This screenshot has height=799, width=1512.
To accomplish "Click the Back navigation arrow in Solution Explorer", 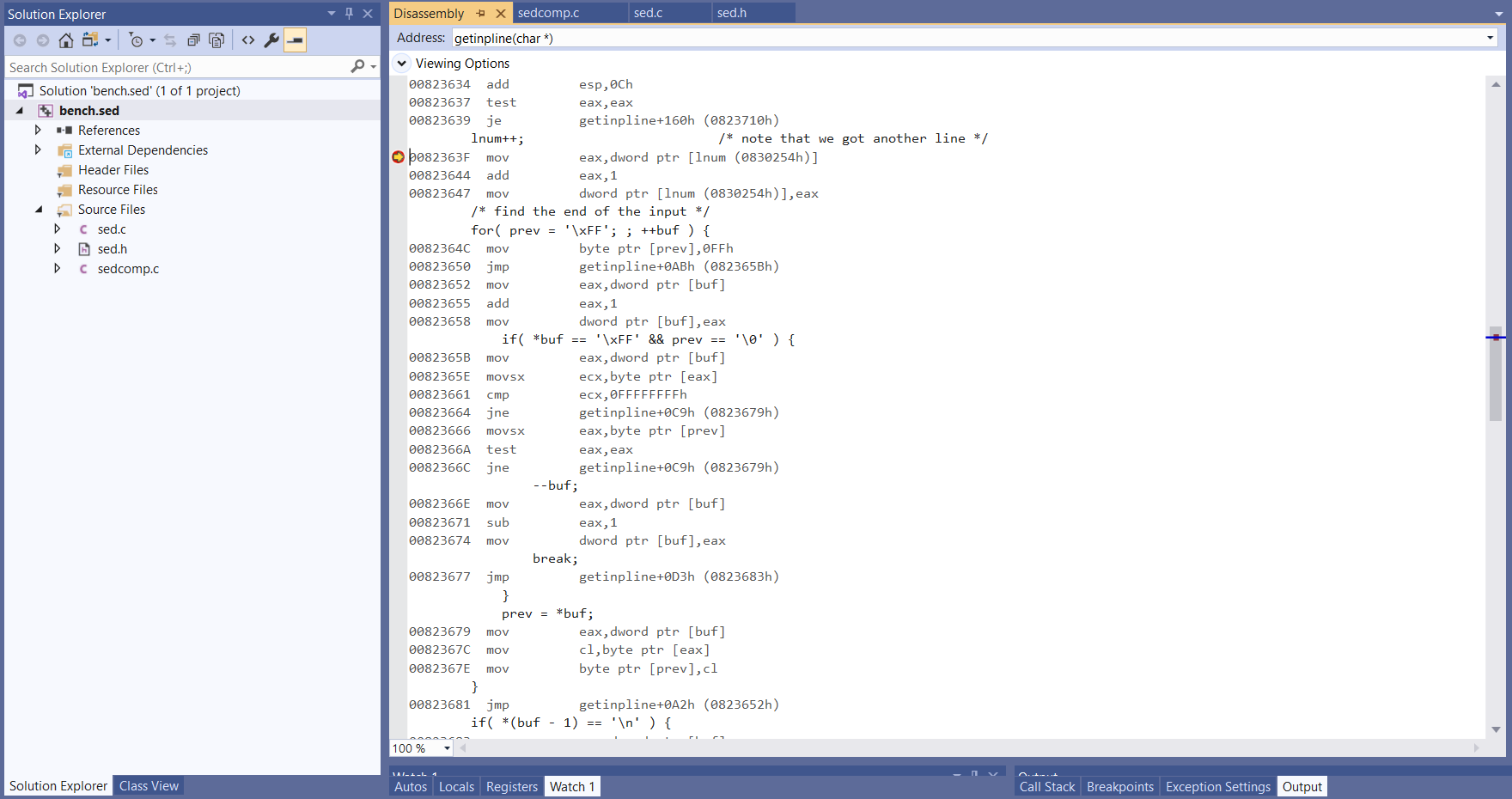I will [x=20, y=40].
